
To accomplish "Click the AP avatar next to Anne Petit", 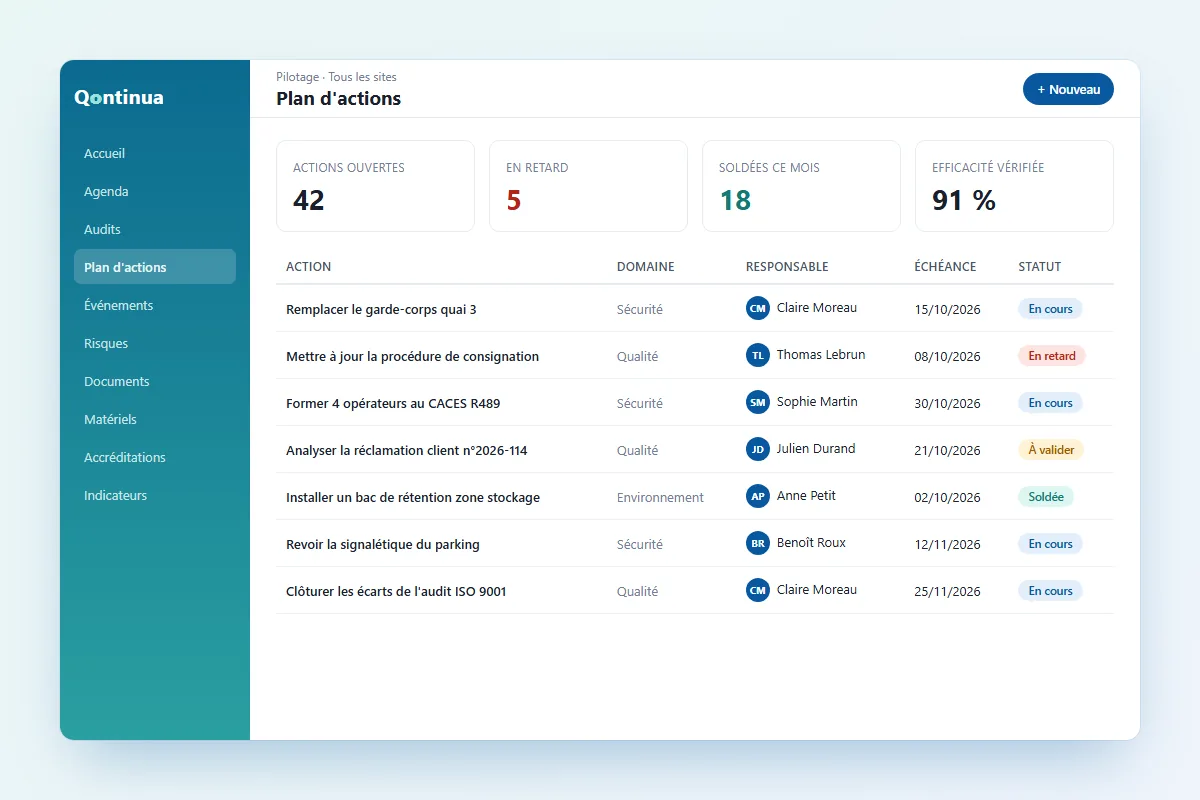I will click(x=758, y=496).
